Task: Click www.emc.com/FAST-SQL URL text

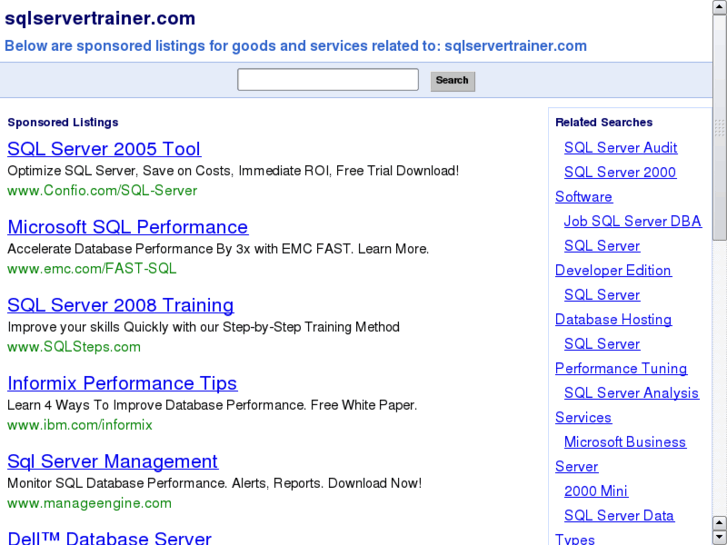Action: pos(92,269)
